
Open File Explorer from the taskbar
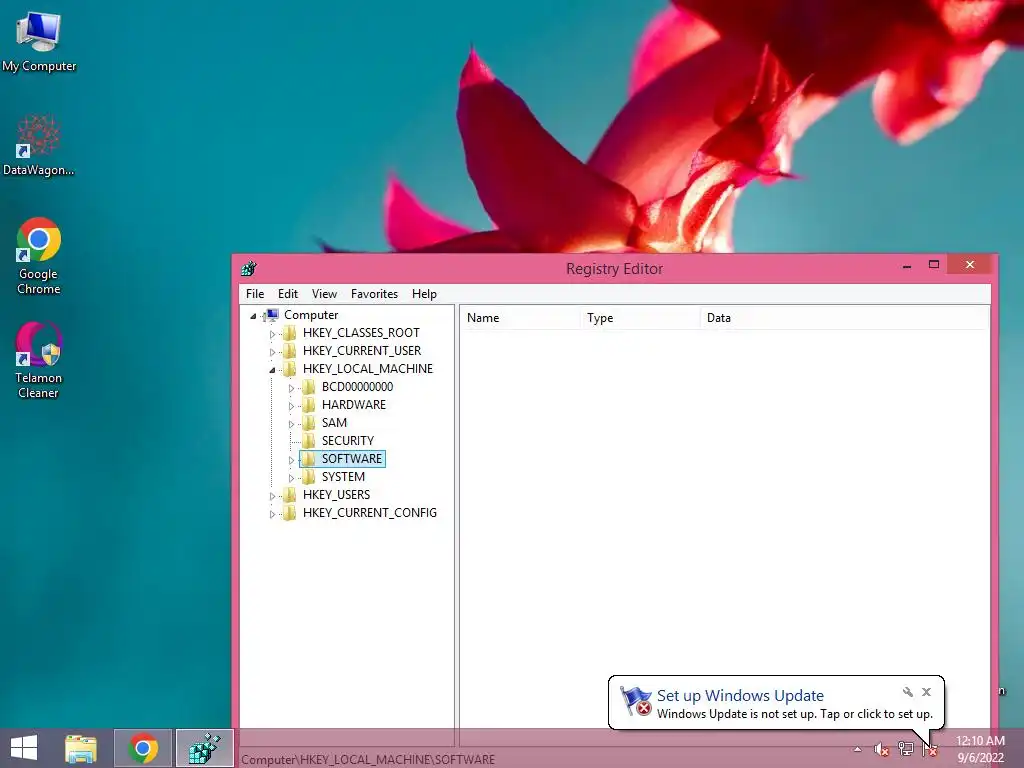click(81, 748)
